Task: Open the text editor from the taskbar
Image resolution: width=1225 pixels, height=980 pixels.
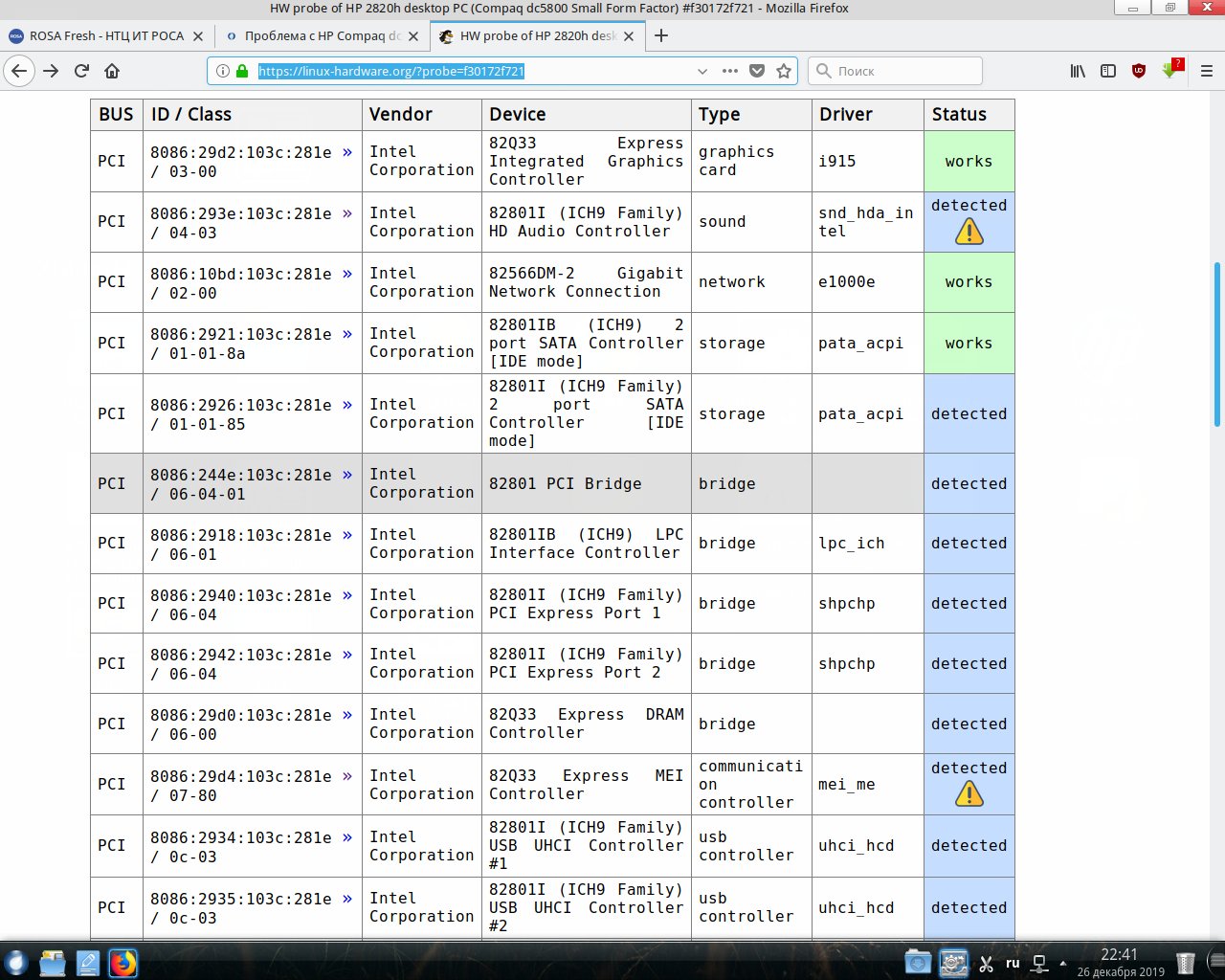Action: click(87, 963)
